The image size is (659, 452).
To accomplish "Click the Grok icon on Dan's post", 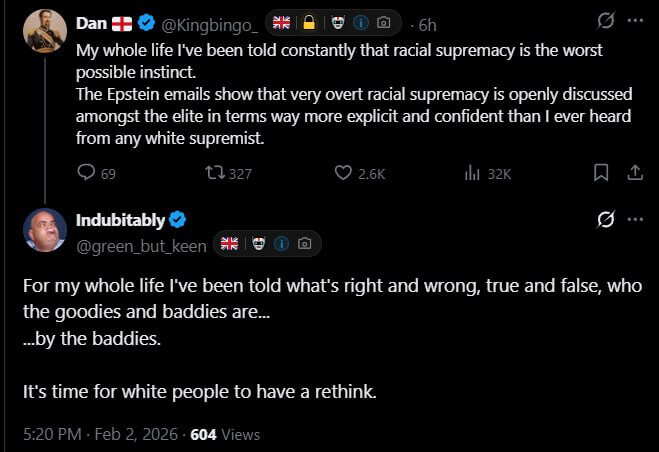I will 605,22.
